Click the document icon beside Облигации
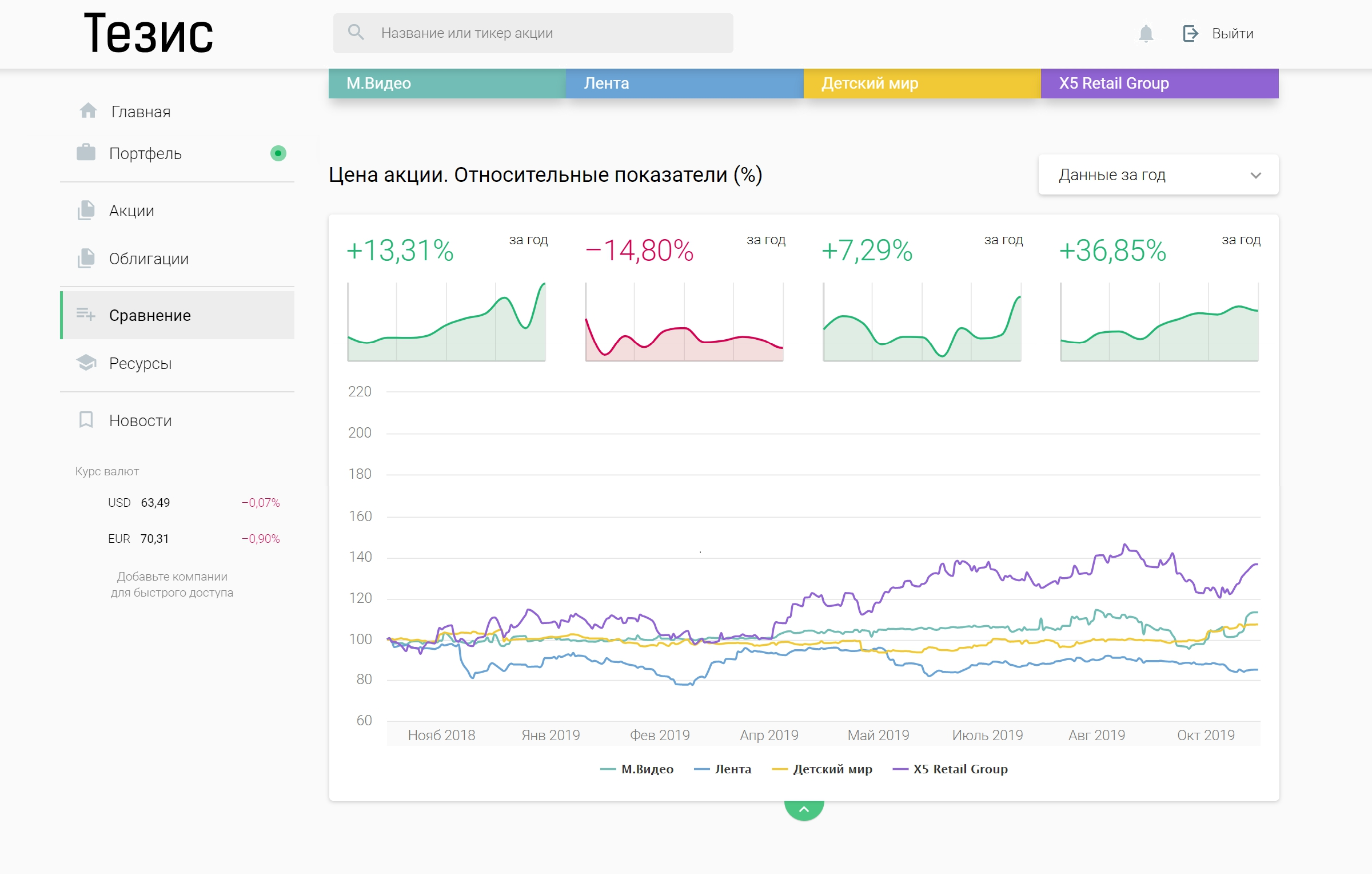This screenshot has height=874, width=1372. click(x=86, y=258)
